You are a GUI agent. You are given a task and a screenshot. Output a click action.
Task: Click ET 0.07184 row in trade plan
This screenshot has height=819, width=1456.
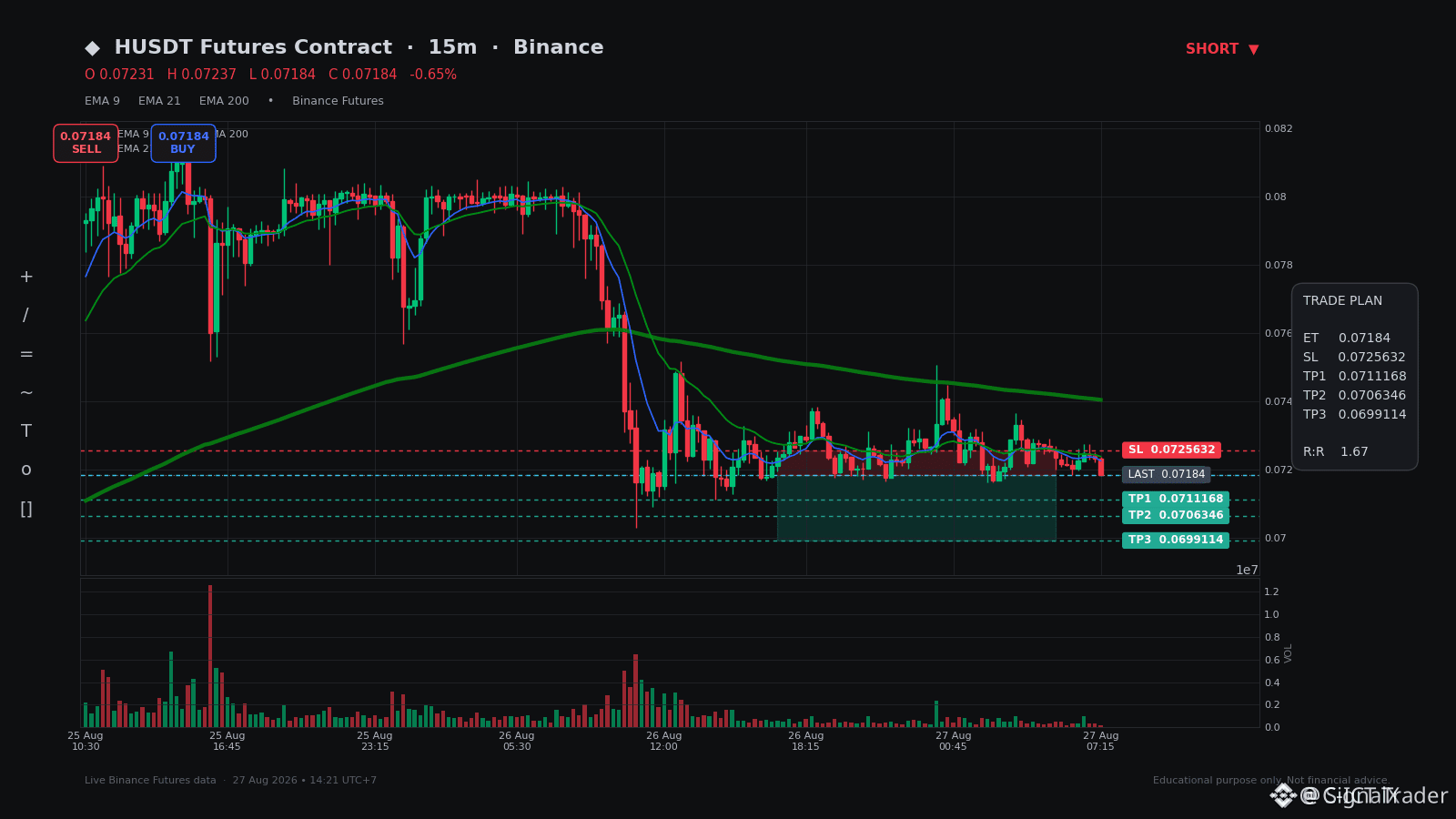(x=1347, y=339)
